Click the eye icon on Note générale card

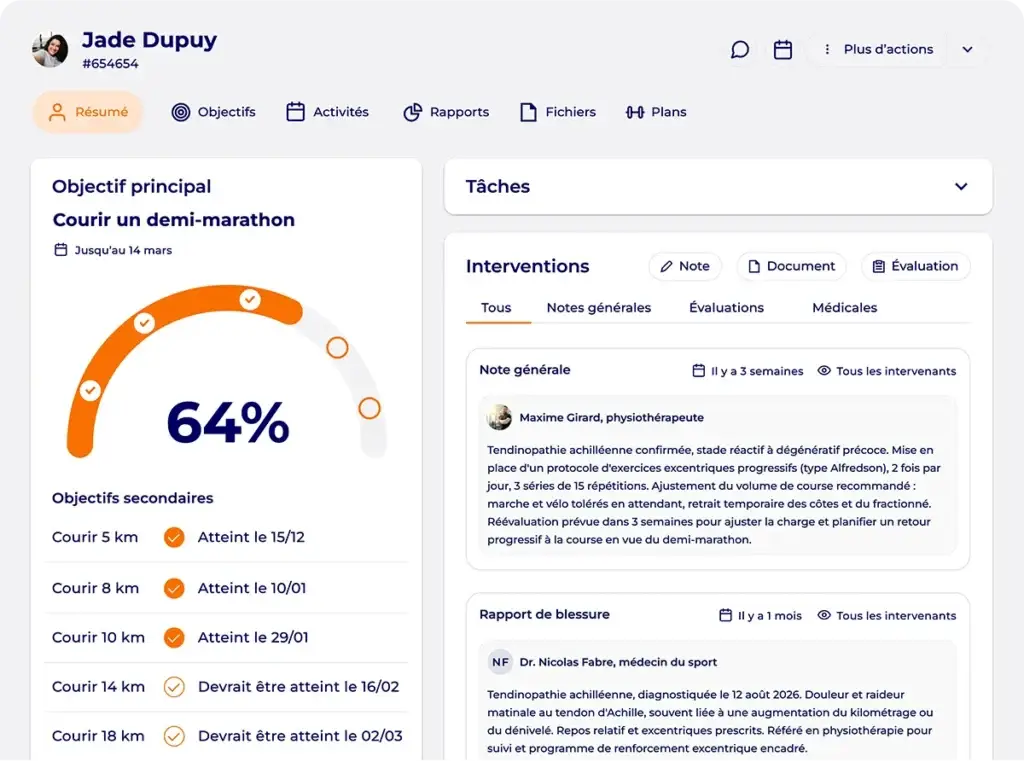(x=824, y=371)
